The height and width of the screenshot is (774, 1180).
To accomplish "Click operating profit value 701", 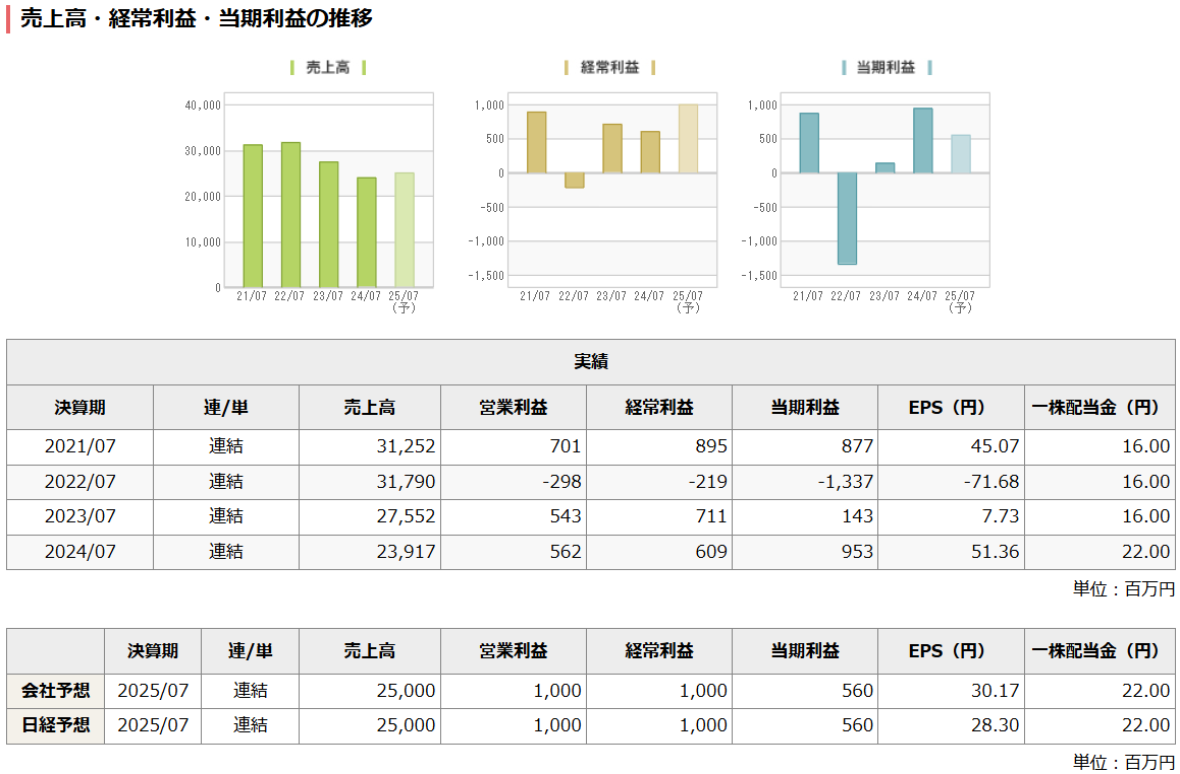I will pos(565,446).
